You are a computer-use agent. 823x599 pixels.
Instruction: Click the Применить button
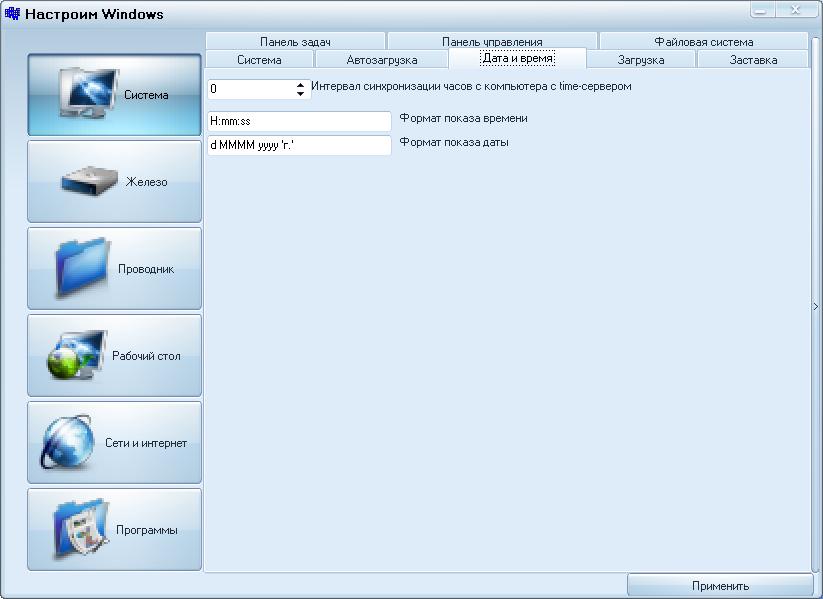(x=720, y=585)
